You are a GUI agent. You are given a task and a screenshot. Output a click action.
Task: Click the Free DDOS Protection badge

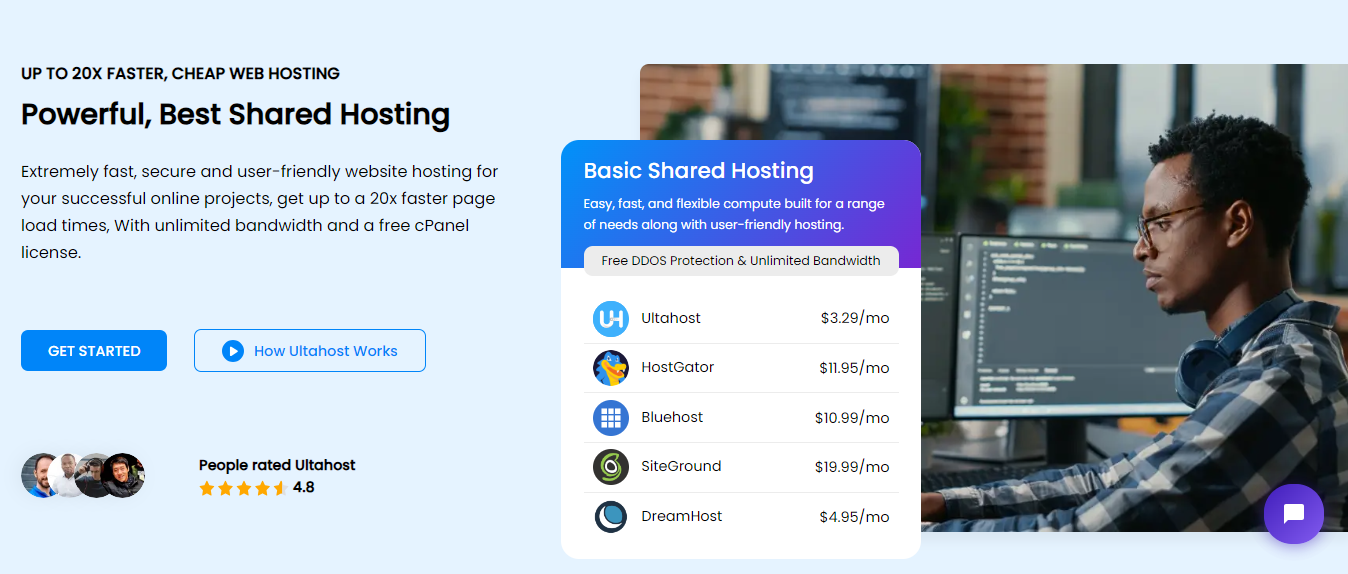coord(741,260)
